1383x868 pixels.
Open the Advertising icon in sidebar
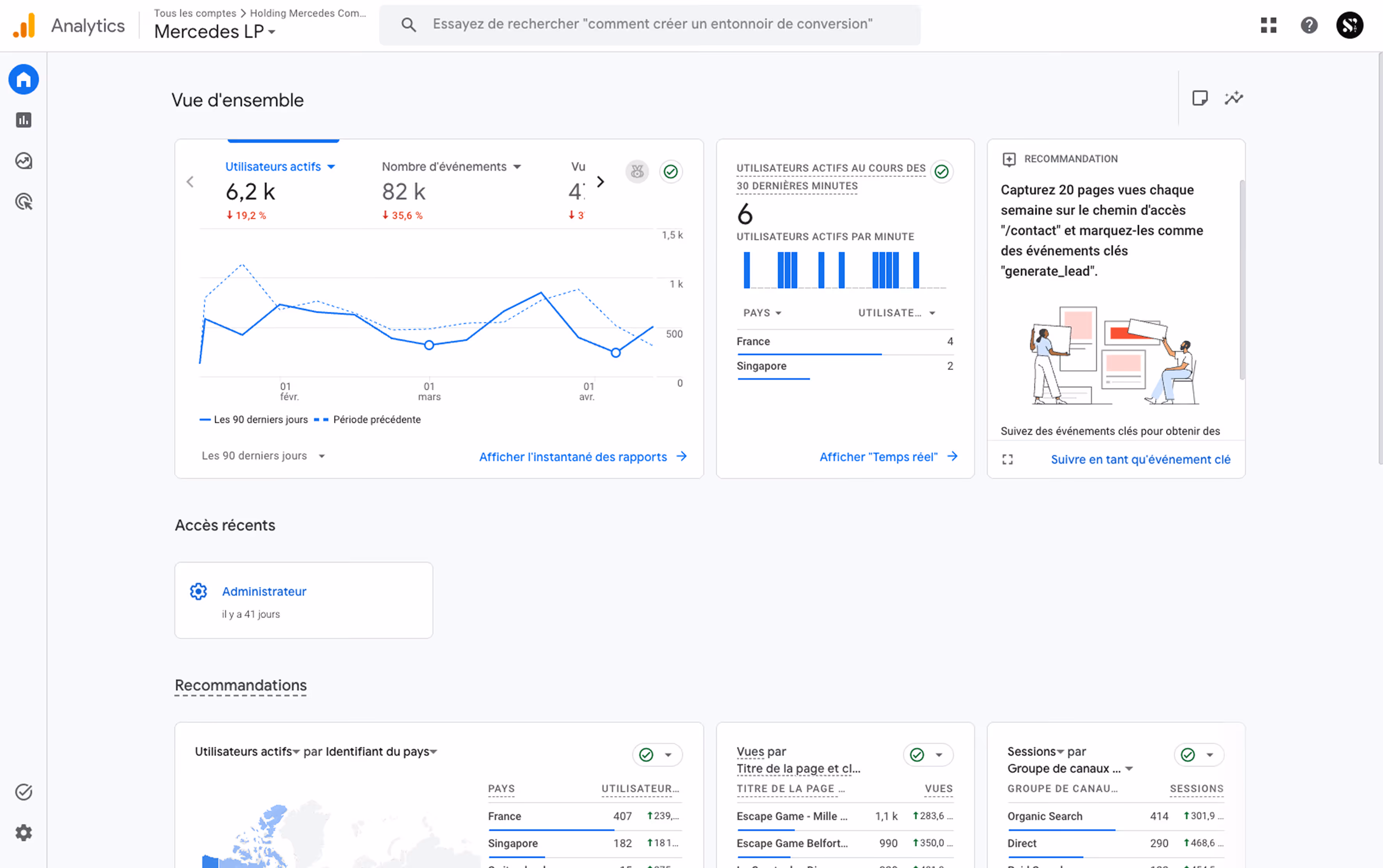(x=23, y=201)
